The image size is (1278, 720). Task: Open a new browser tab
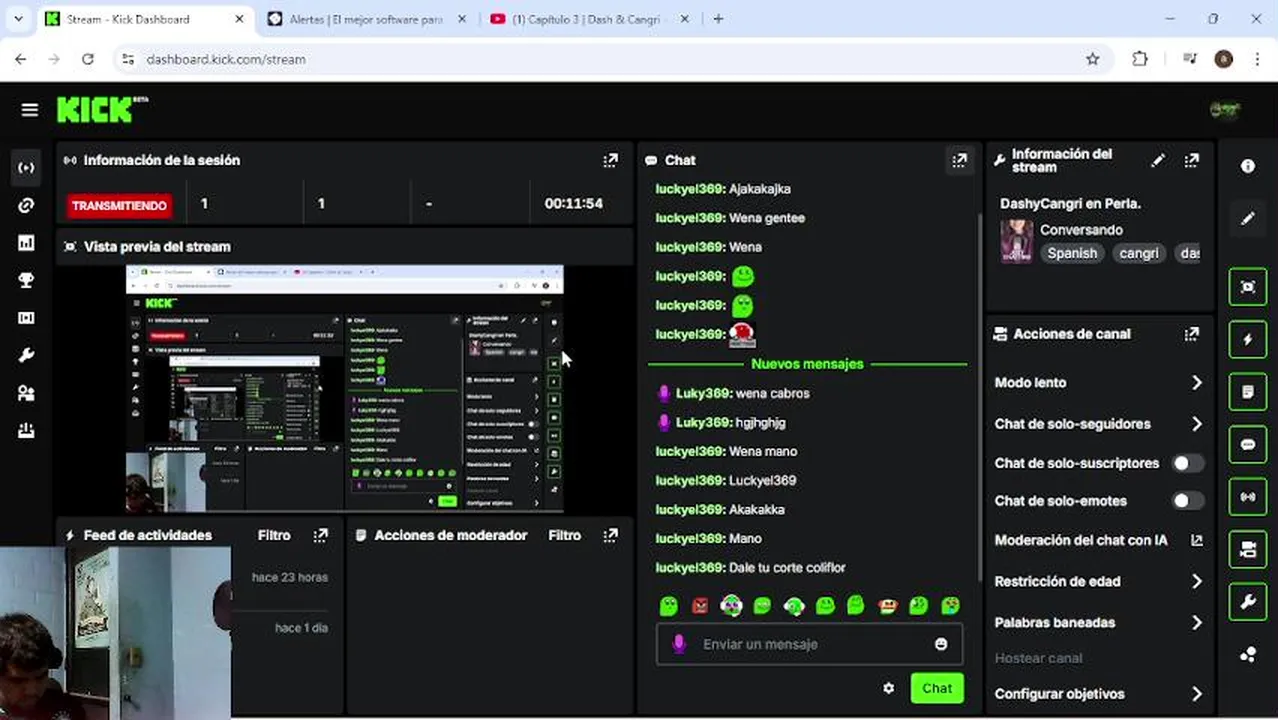click(718, 19)
